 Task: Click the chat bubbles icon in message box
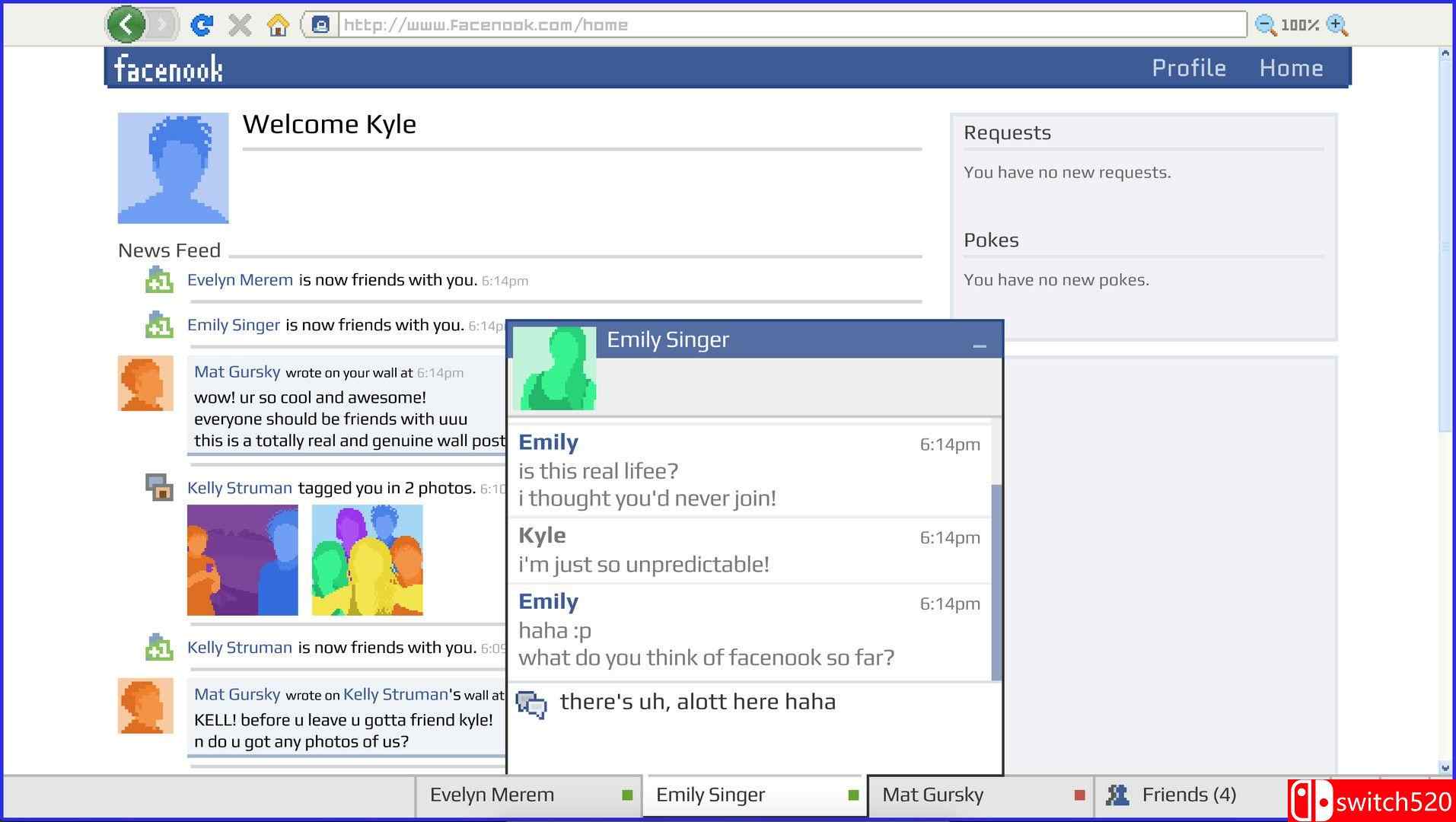point(531,705)
